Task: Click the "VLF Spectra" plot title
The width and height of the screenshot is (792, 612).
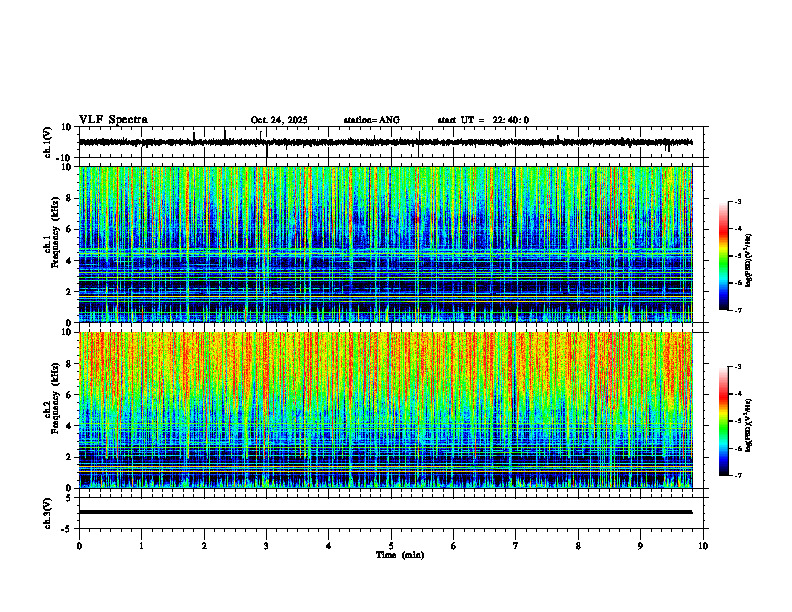Action: point(113,120)
